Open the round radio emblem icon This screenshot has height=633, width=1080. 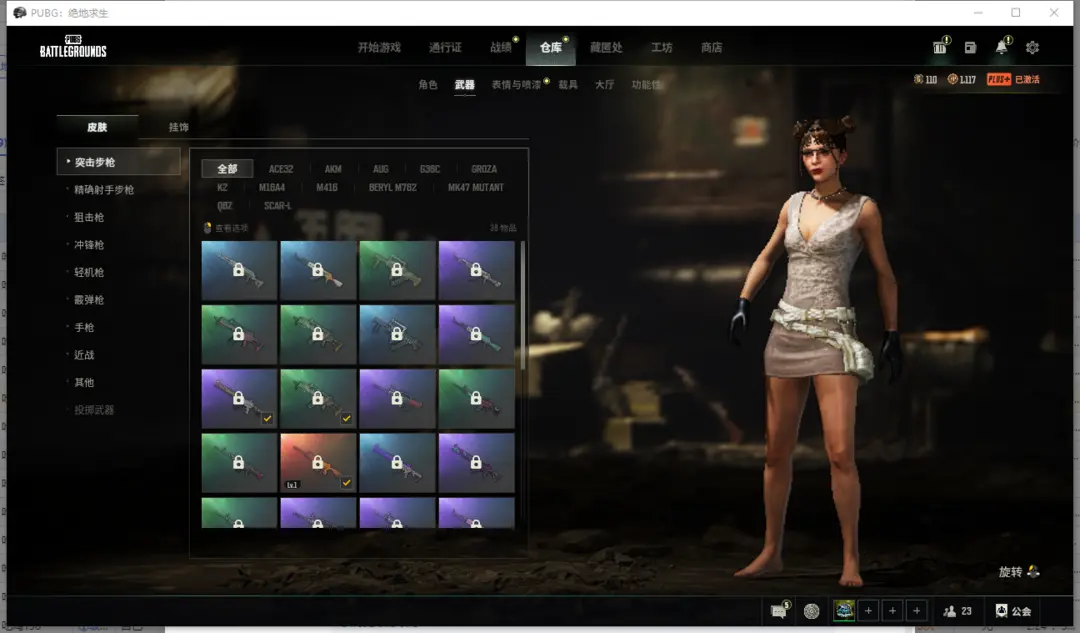811,611
